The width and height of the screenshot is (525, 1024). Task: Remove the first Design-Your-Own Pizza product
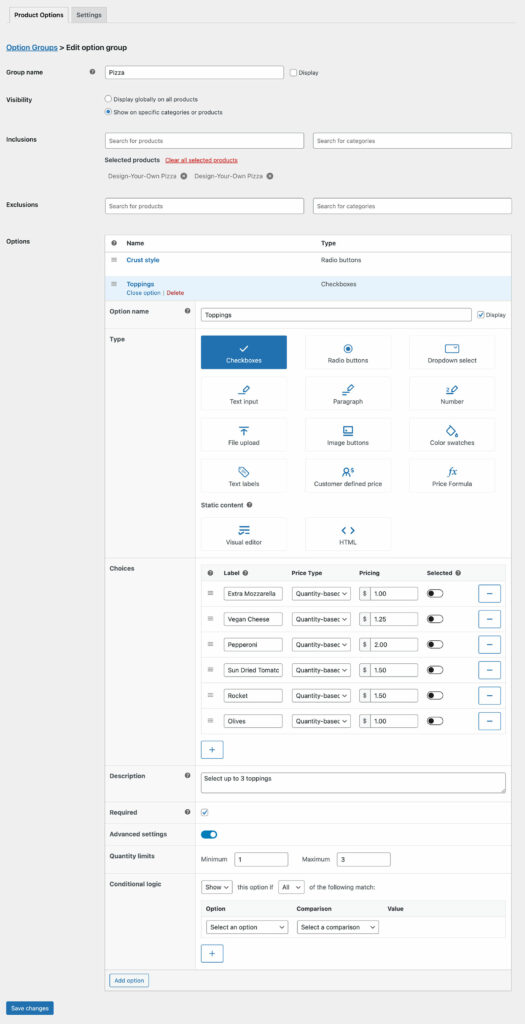pyautogui.click(x=183, y=176)
